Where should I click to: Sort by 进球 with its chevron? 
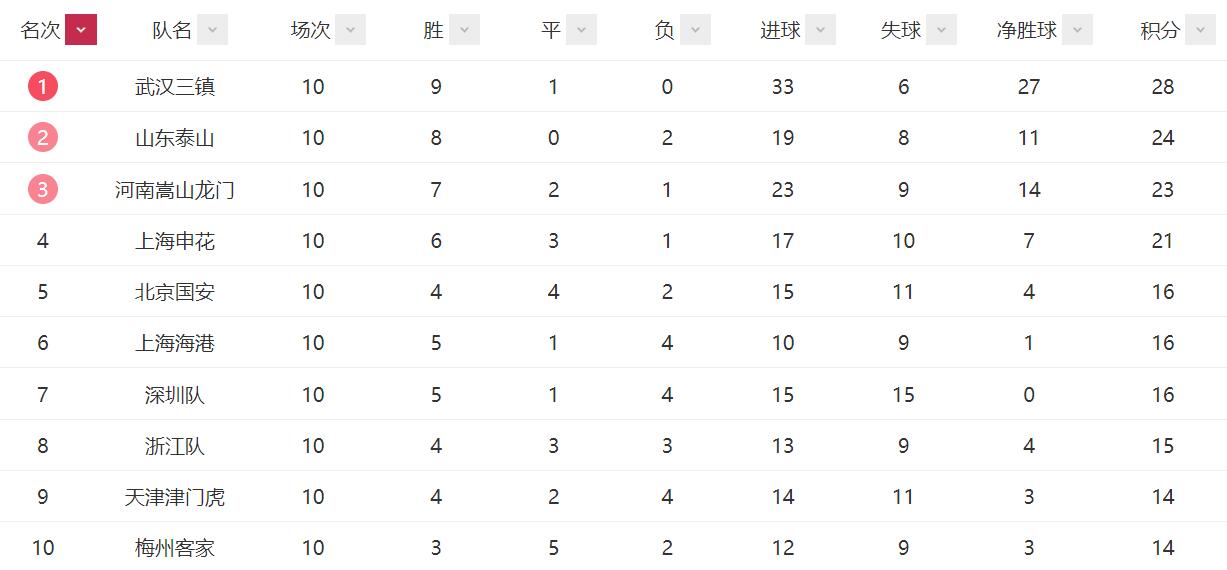821,30
